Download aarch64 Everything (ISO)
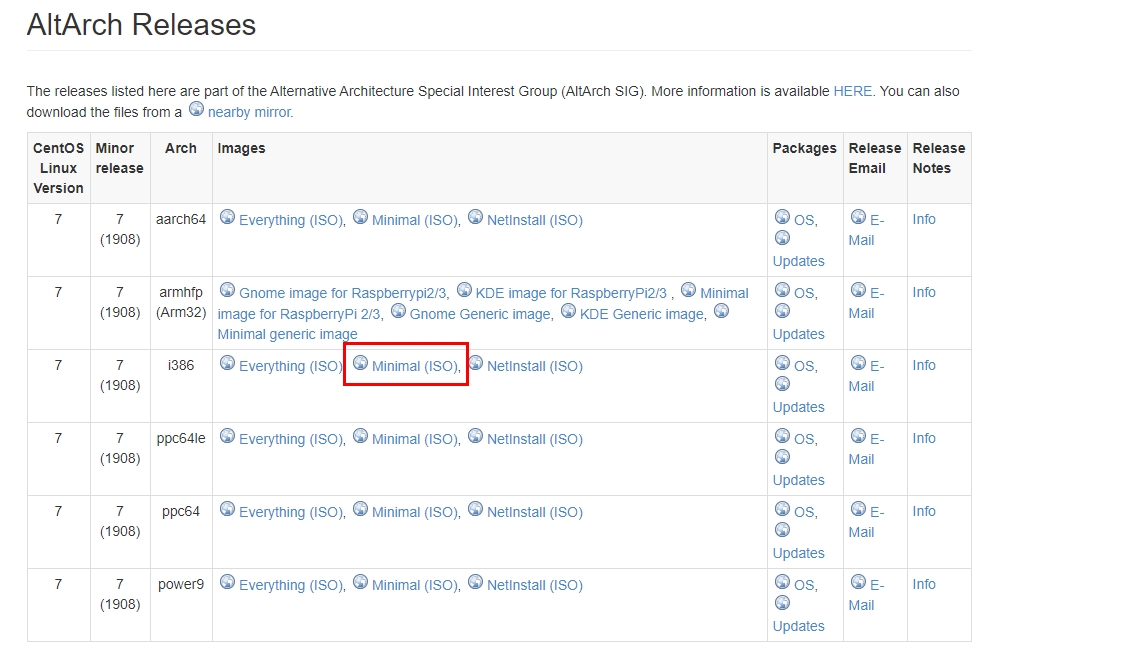 tap(291, 220)
